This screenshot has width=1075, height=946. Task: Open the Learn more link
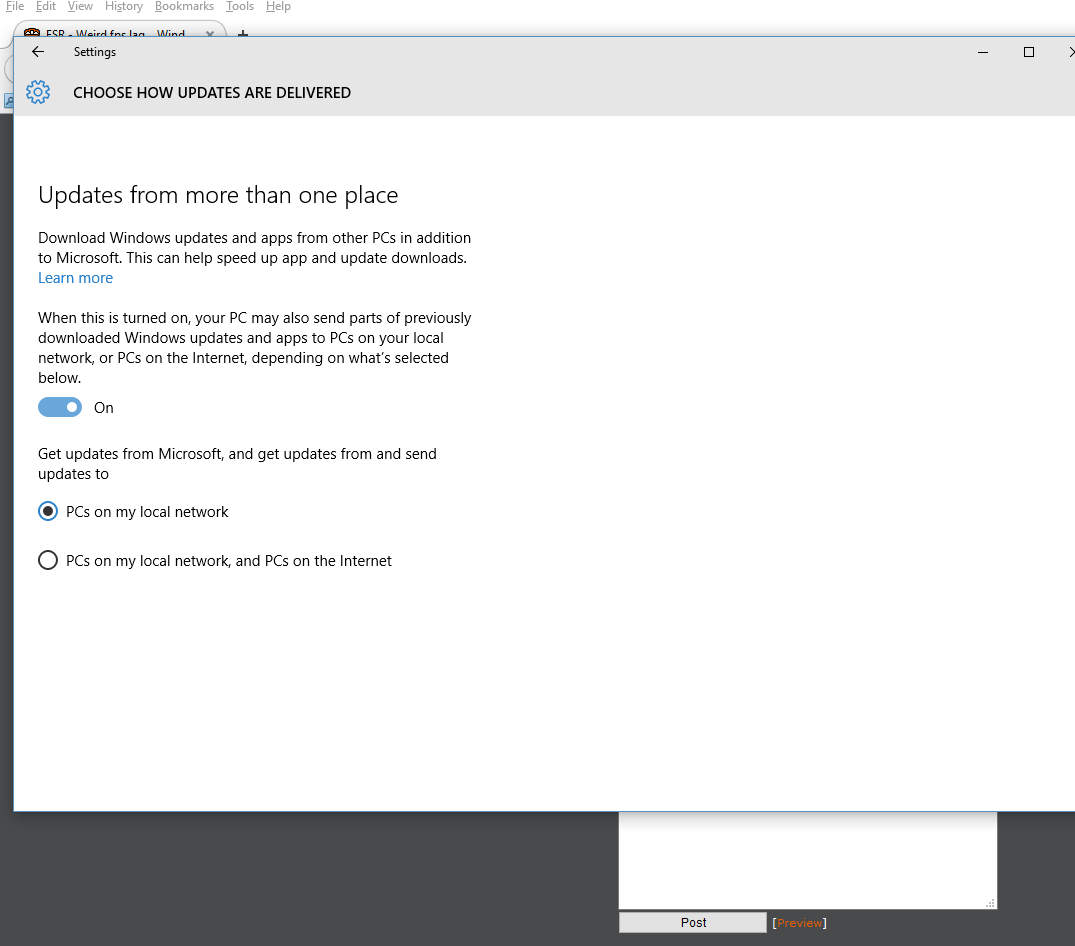coord(75,278)
